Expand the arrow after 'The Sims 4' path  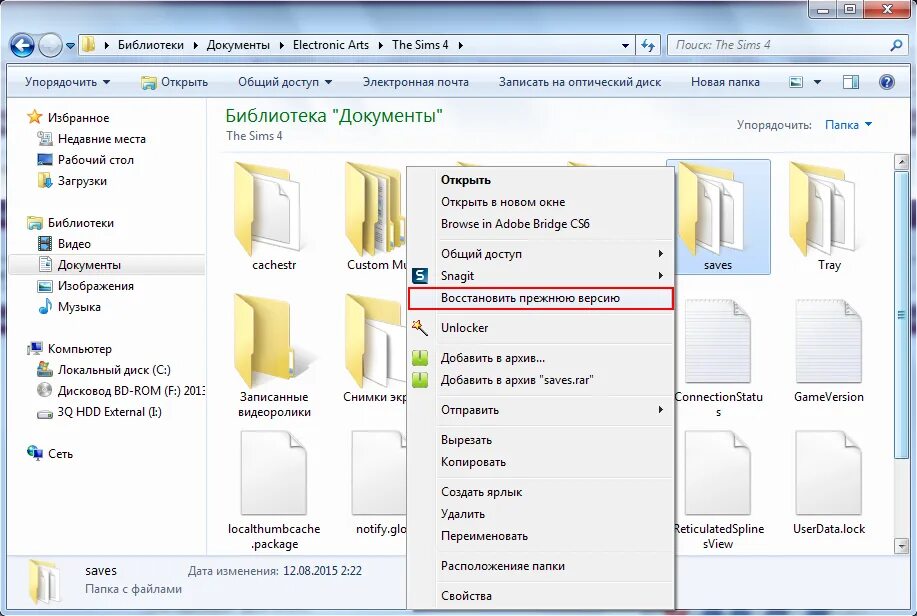461,45
